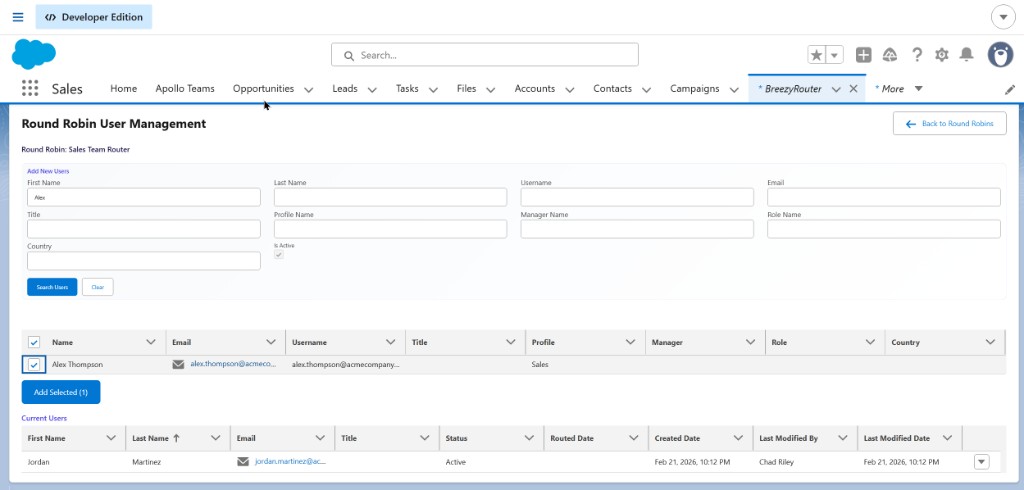Open the Country column header menu
Screen dimensions: 1024x490
tap(990, 342)
